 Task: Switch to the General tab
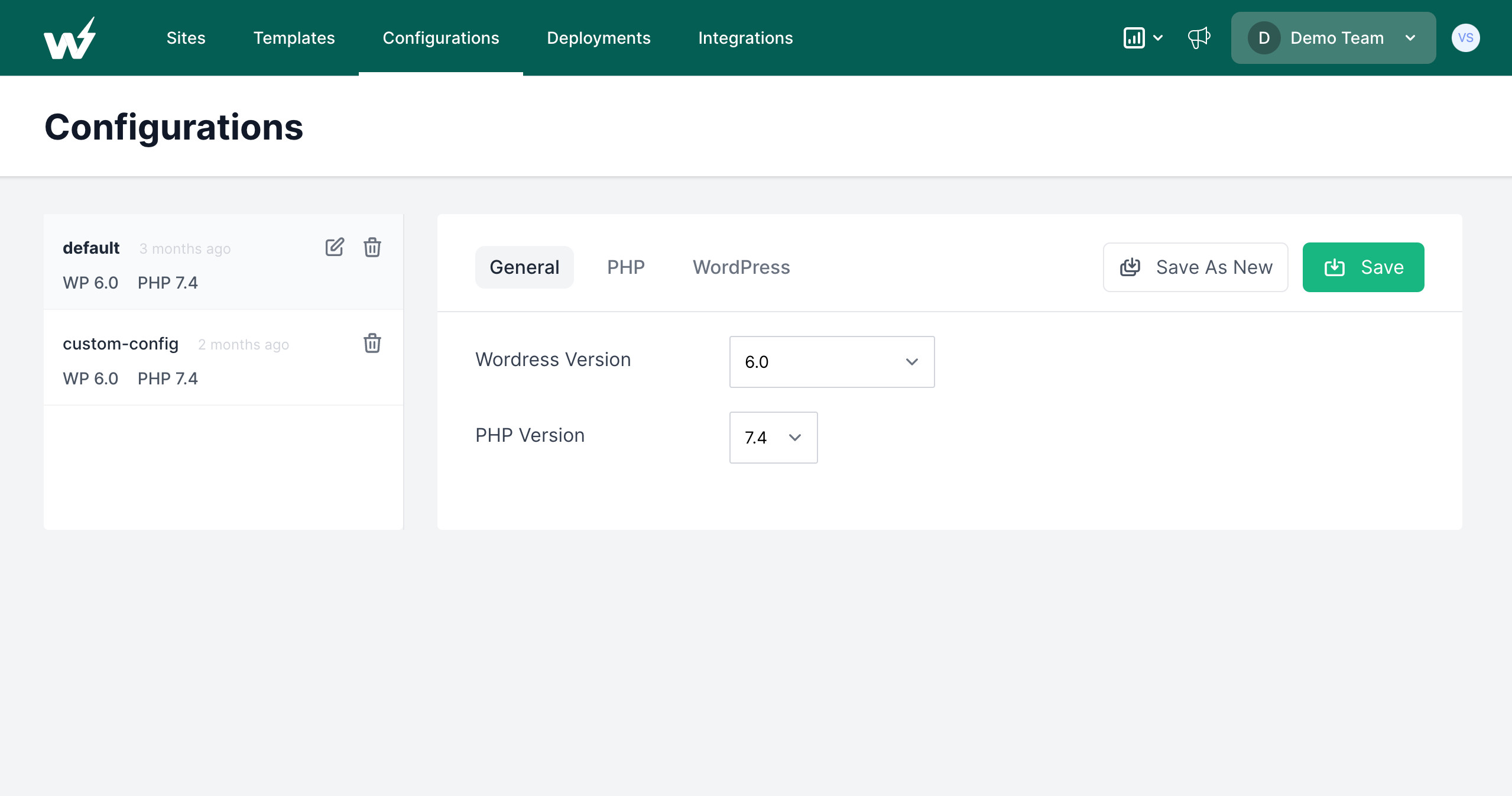(x=524, y=267)
